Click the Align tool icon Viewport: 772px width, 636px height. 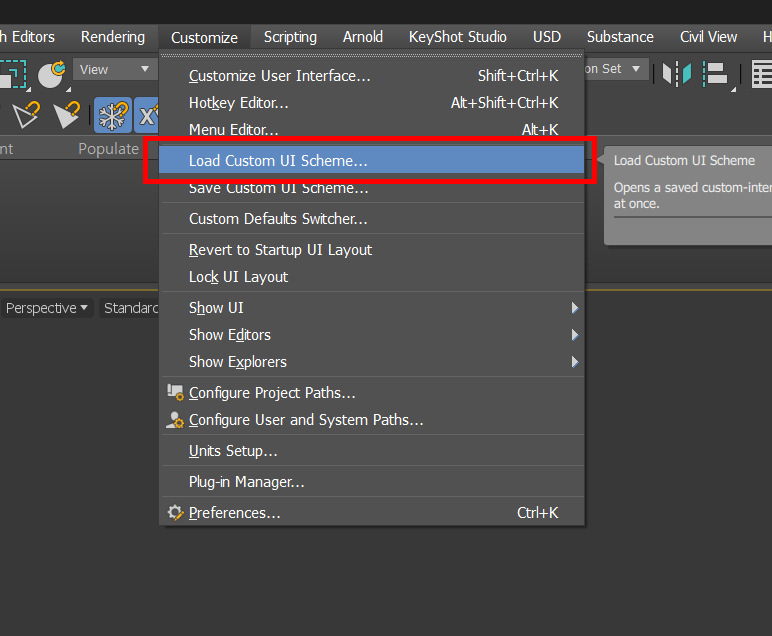point(715,74)
